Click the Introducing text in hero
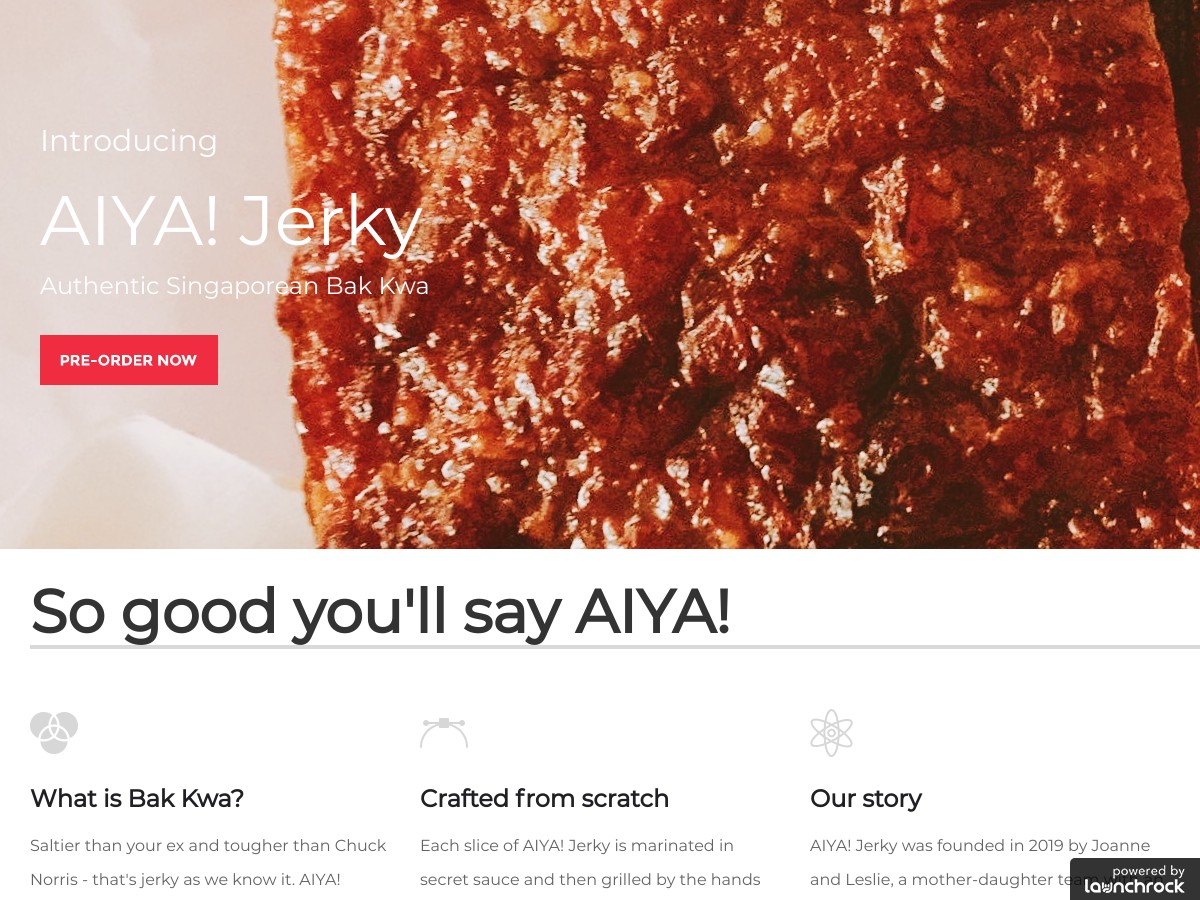The width and height of the screenshot is (1200, 900). 129,141
